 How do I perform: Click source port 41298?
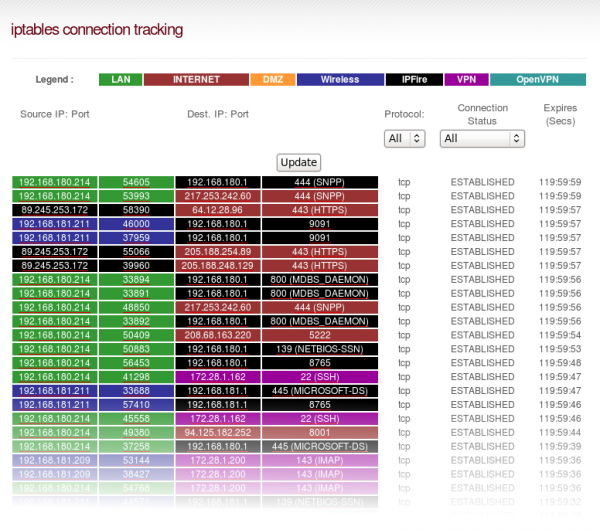tap(136, 377)
